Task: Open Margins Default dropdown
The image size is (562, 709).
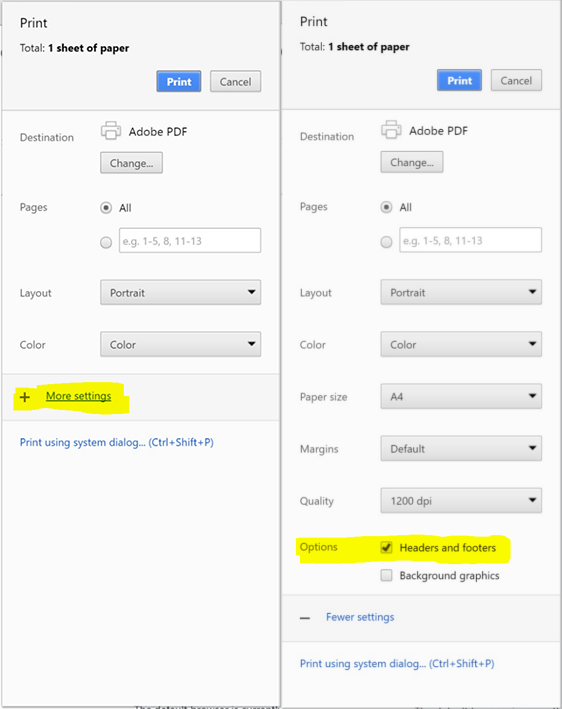Action: click(x=461, y=449)
